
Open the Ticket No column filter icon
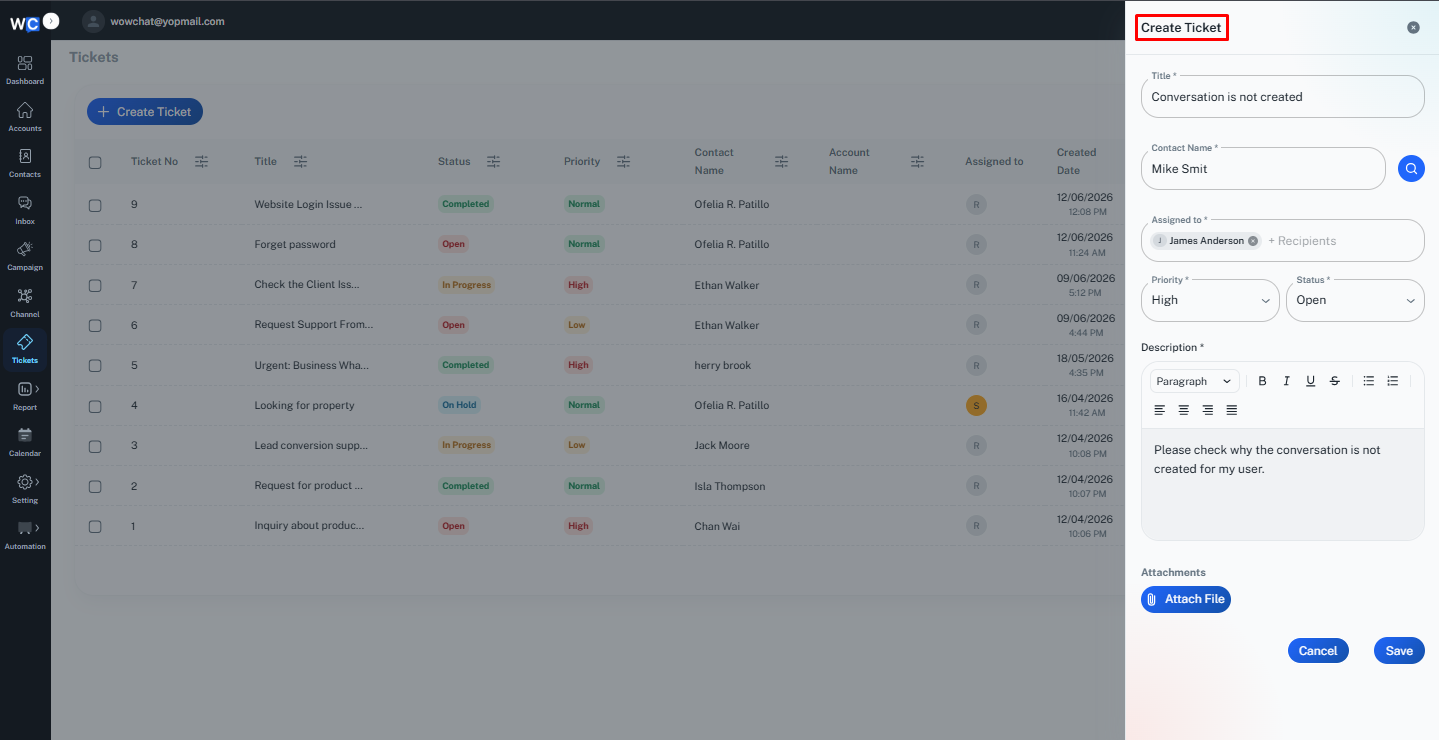[201, 161]
